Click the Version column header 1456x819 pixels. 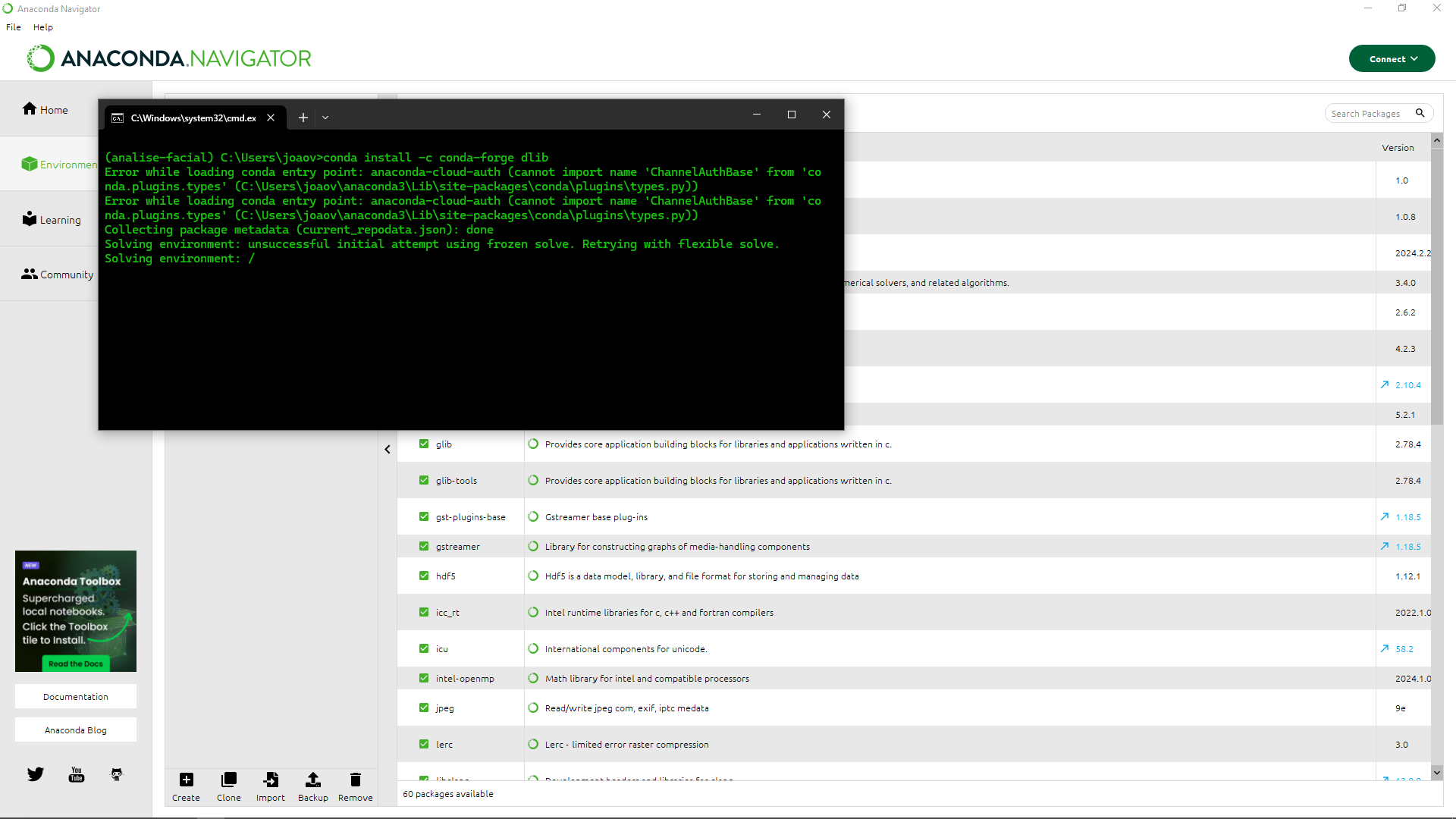(x=1398, y=148)
